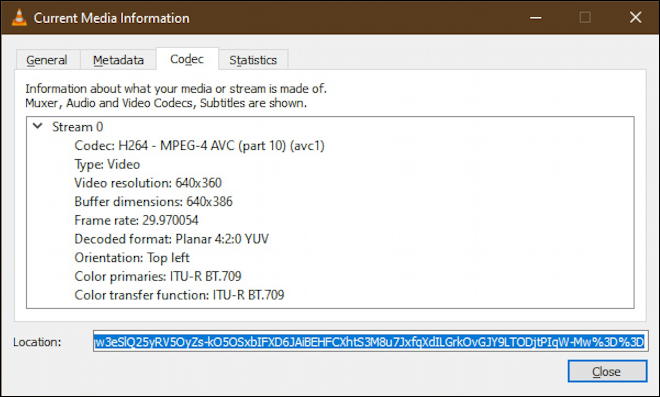660x397 pixels.
Task: Click inside the Location URL field
Action: (370, 341)
